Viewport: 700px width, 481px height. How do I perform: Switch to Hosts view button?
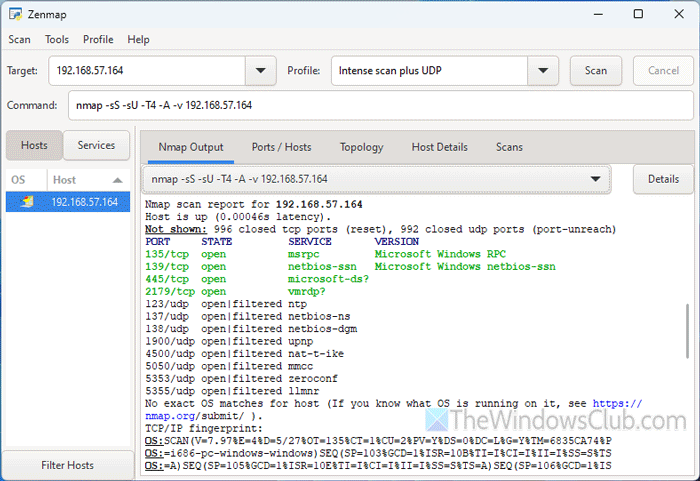pos(34,145)
